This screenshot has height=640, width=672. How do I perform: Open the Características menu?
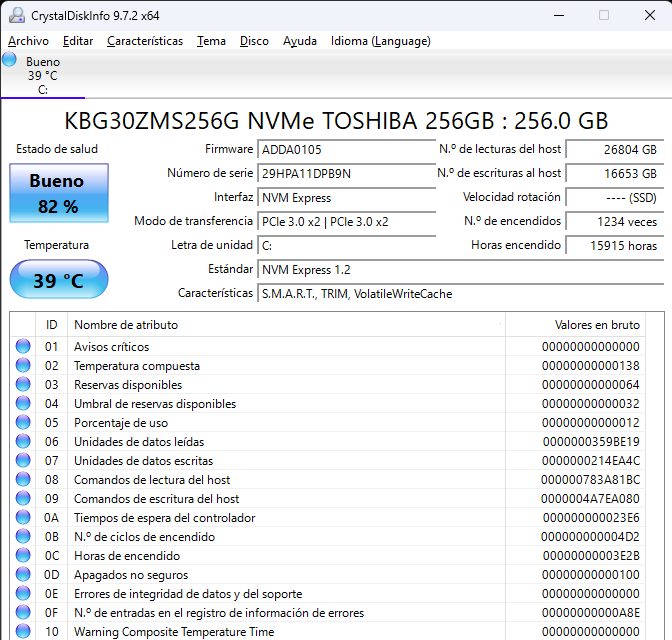[x=145, y=41]
